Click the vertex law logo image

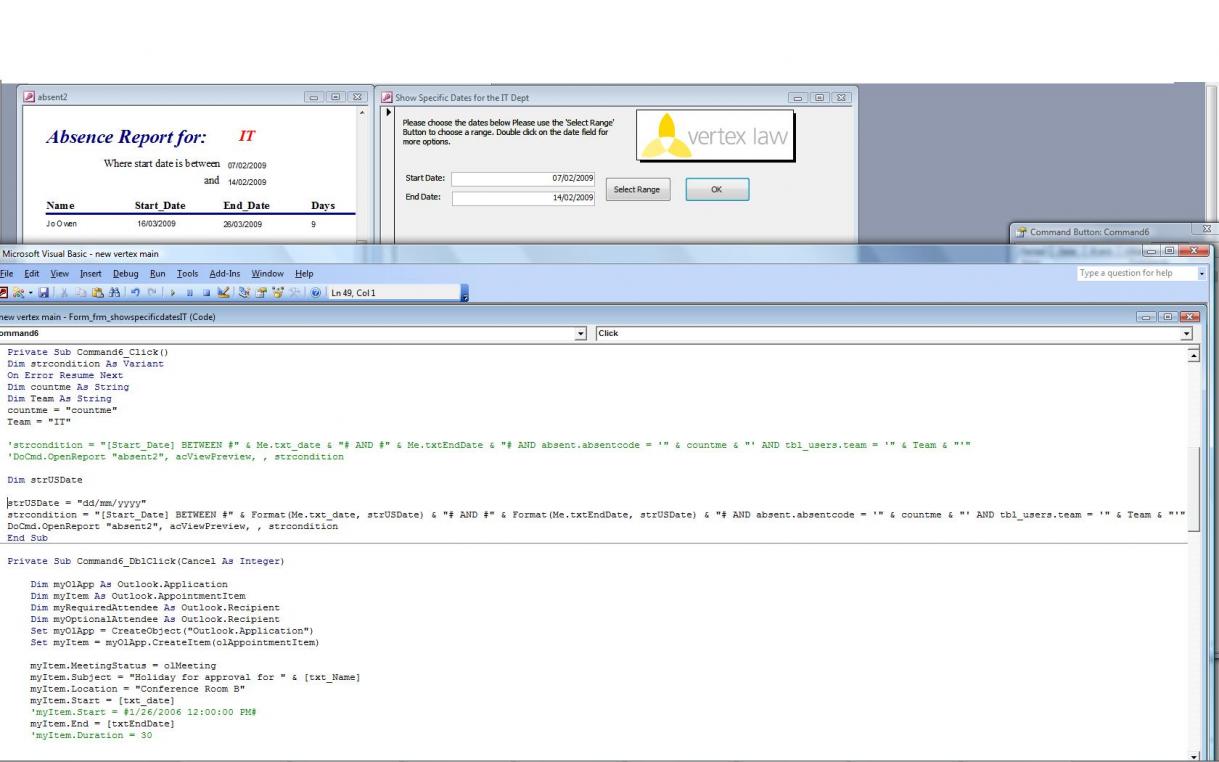[x=716, y=137]
